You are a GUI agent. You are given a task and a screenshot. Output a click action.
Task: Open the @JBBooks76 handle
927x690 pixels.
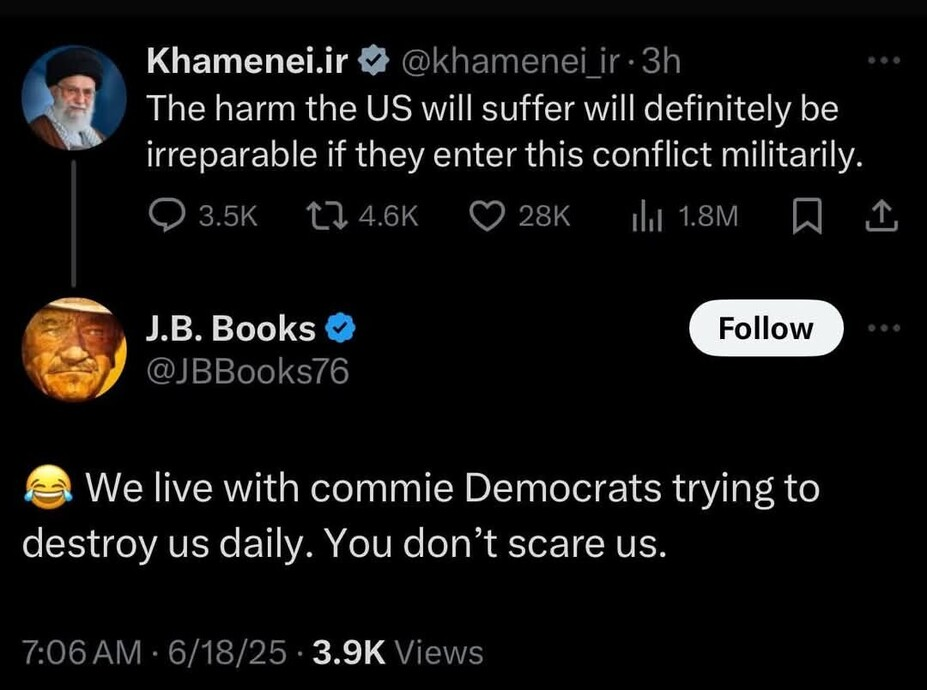click(247, 372)
